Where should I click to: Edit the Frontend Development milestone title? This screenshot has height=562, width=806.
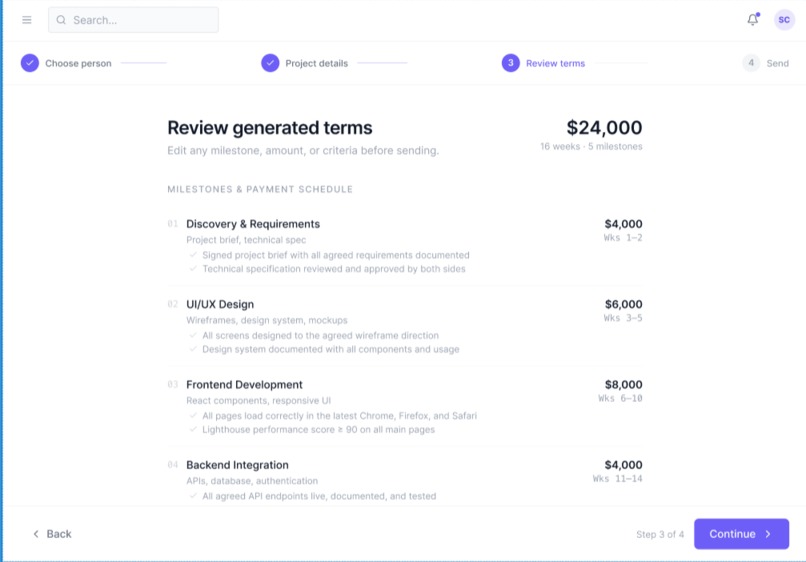tap(244, 385)
